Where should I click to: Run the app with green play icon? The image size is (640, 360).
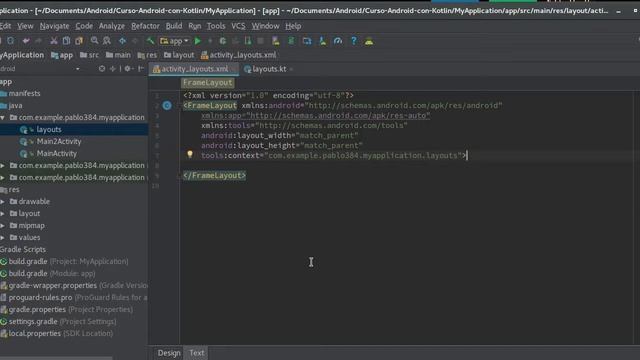click(198, 41)
